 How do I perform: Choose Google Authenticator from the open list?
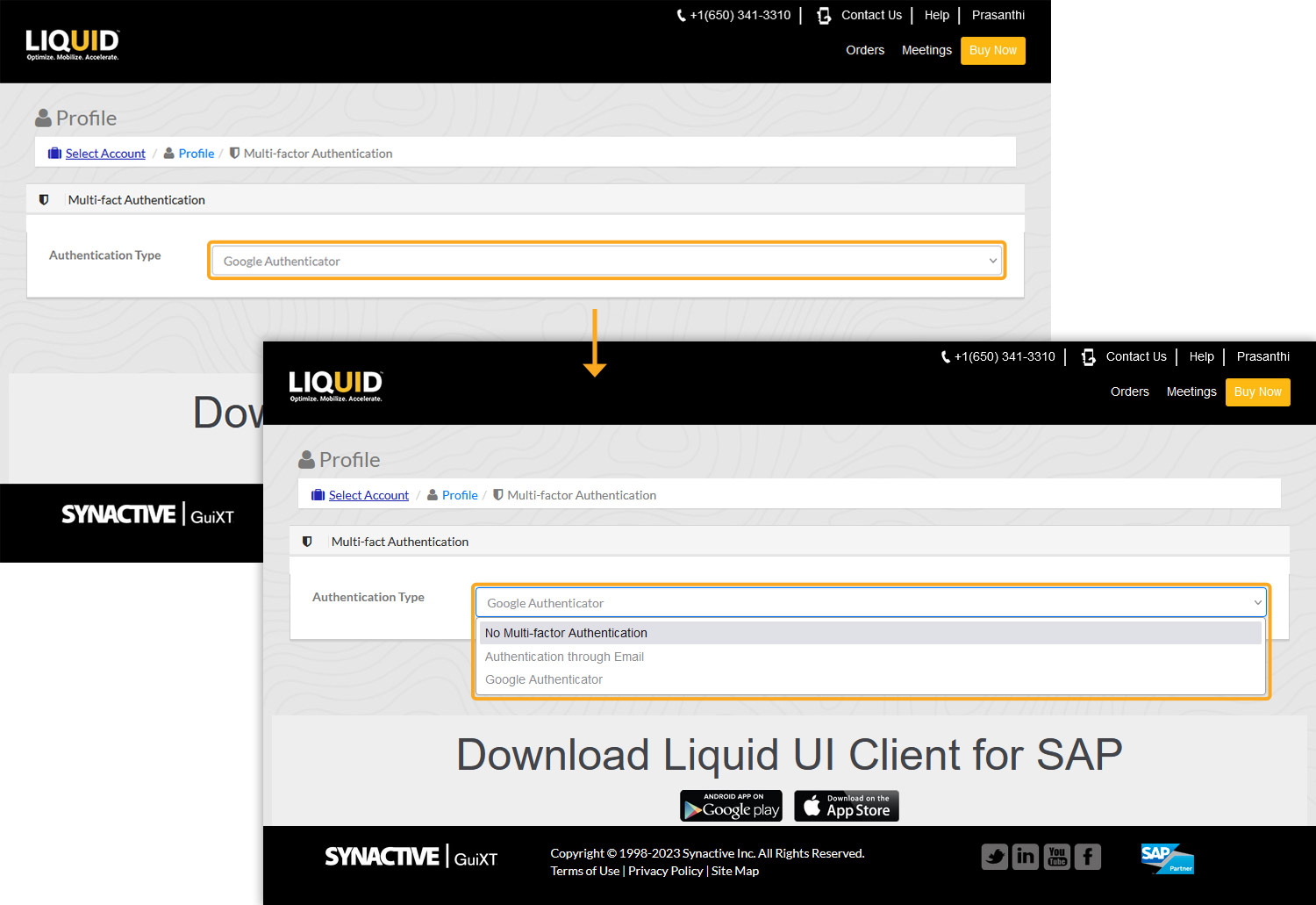[x=870, y=679]
